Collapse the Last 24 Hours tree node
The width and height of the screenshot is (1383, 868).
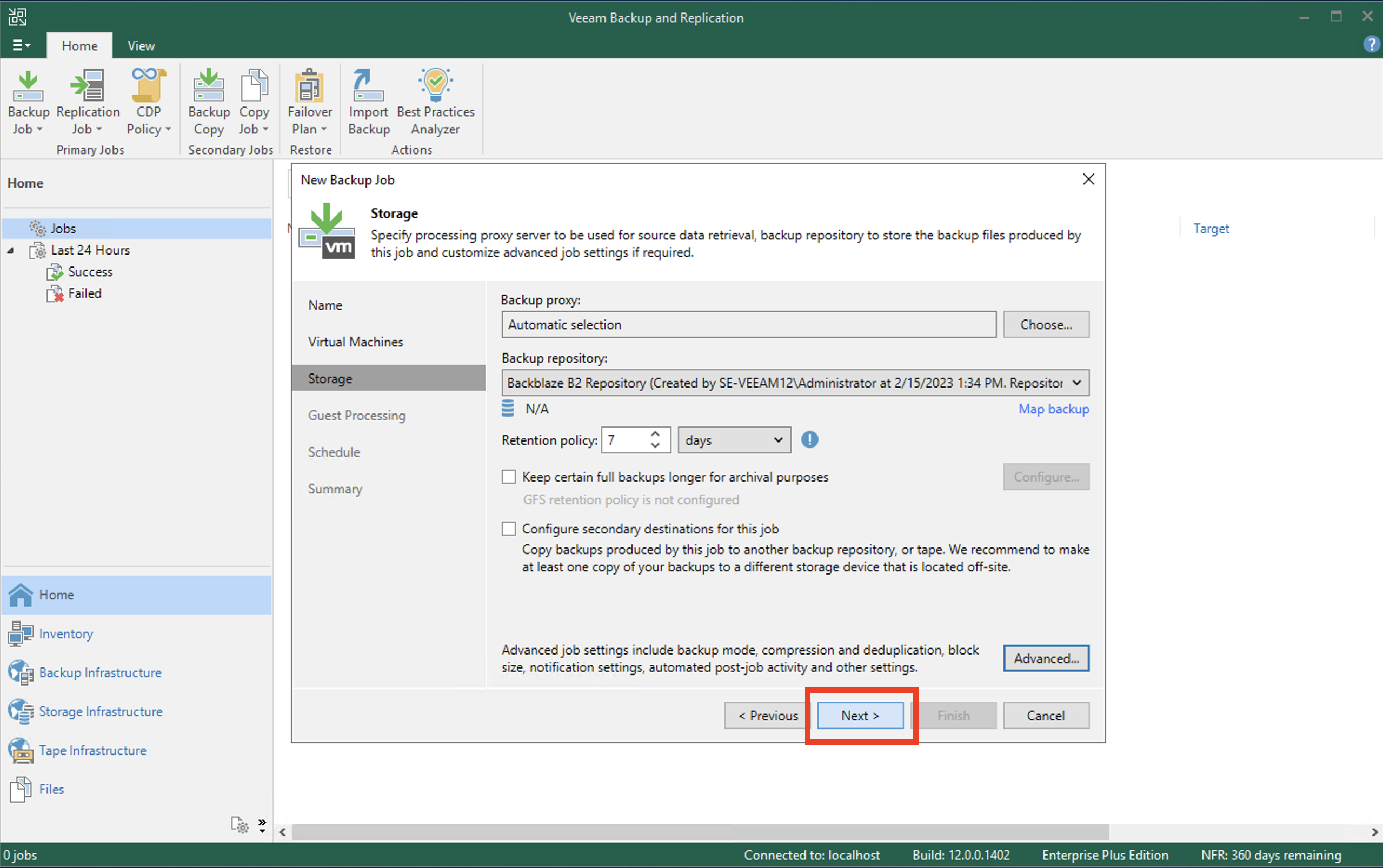click(10, 251)
